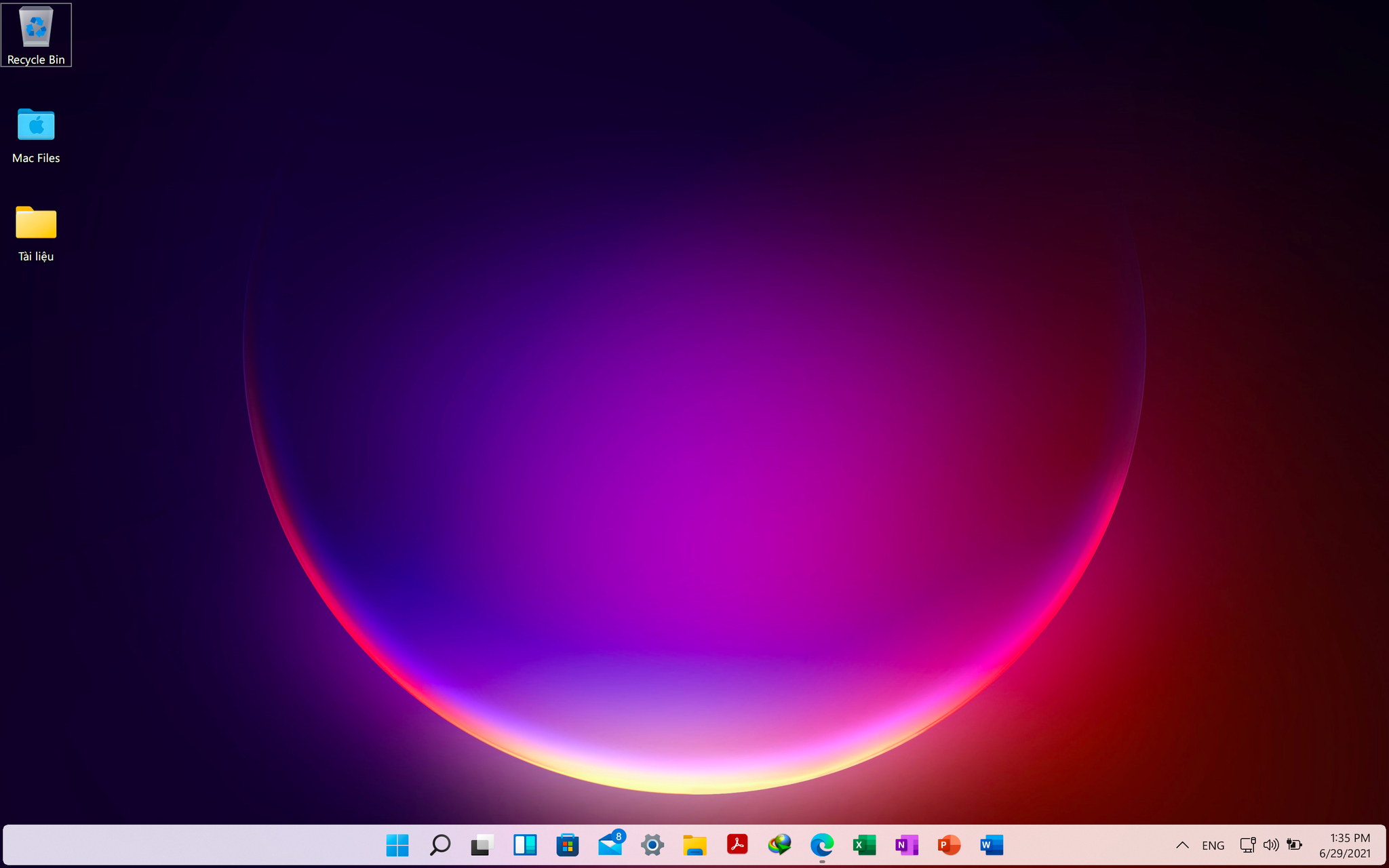Switch to Microsoft Edge in taskbar

(x=822, y=845)
